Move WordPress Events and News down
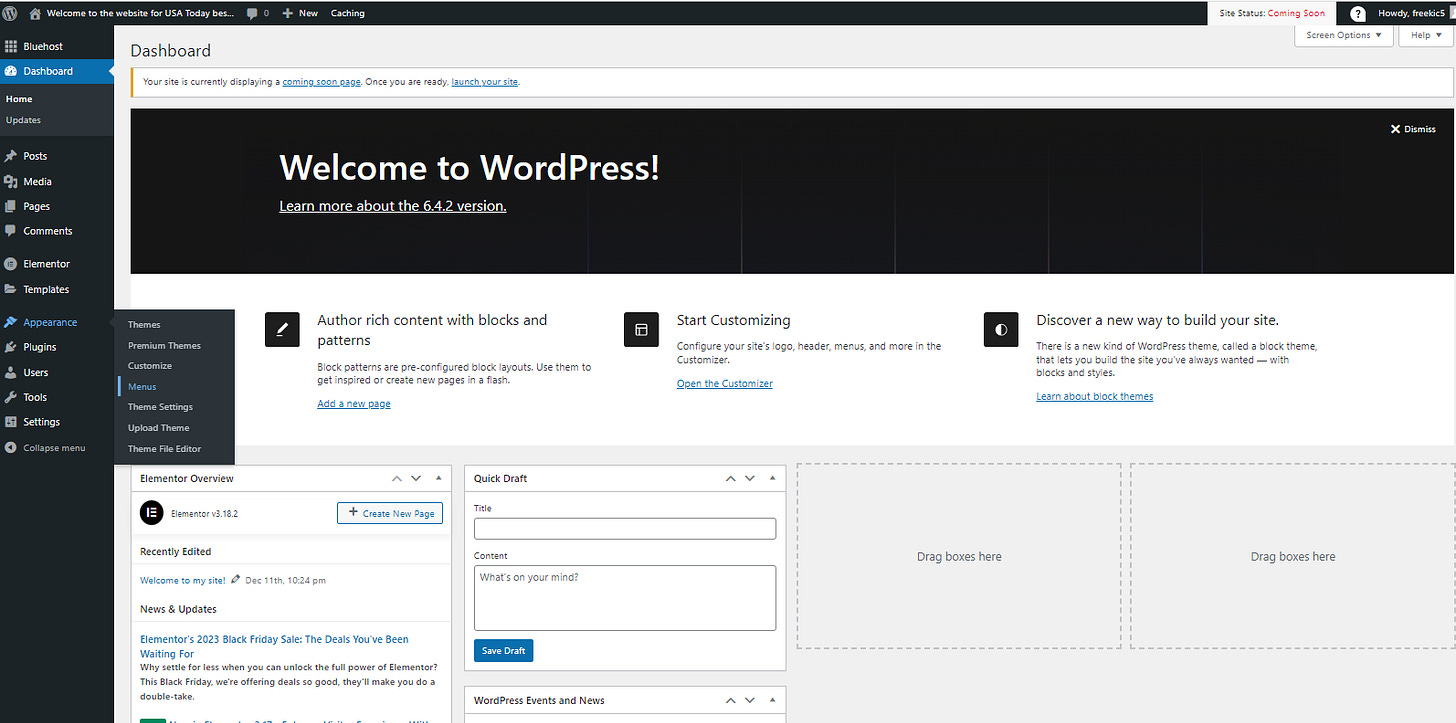The height and width of the screenshot is (723, 1456). [750, 700]
